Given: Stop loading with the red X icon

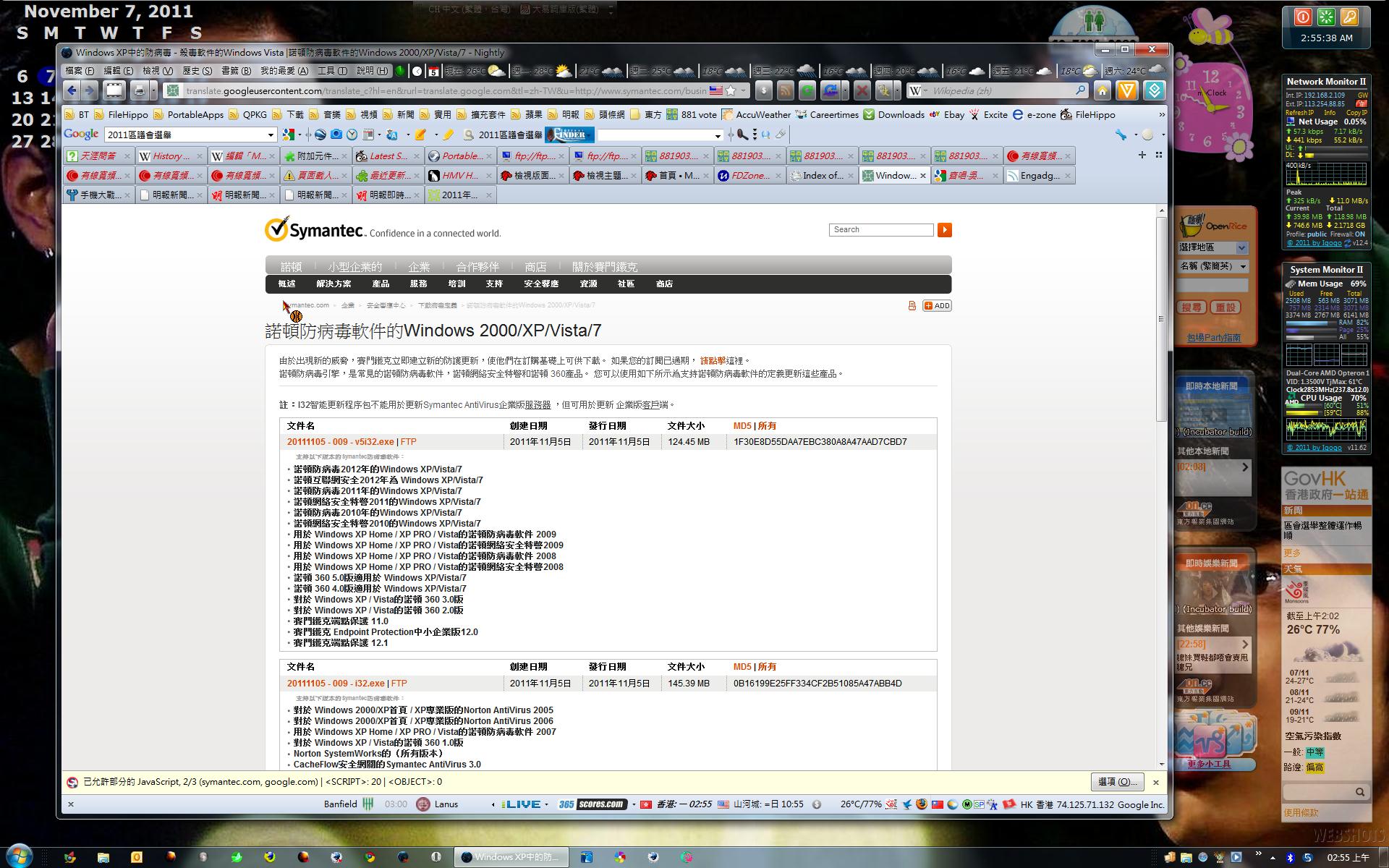Looking at the screenshot, I should (862, 90).
